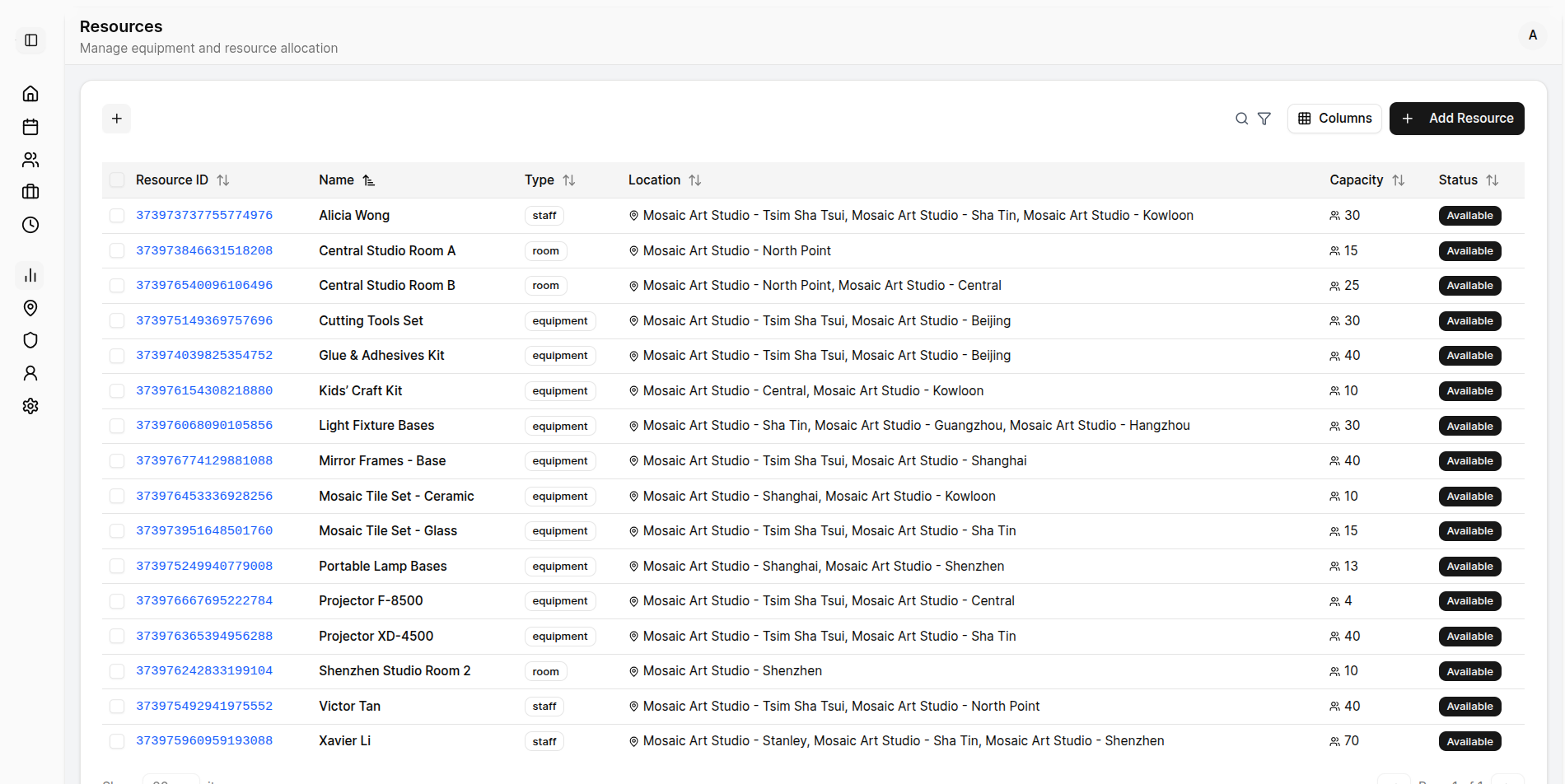Open the filter funnel icon

[x=1264, y=119]
